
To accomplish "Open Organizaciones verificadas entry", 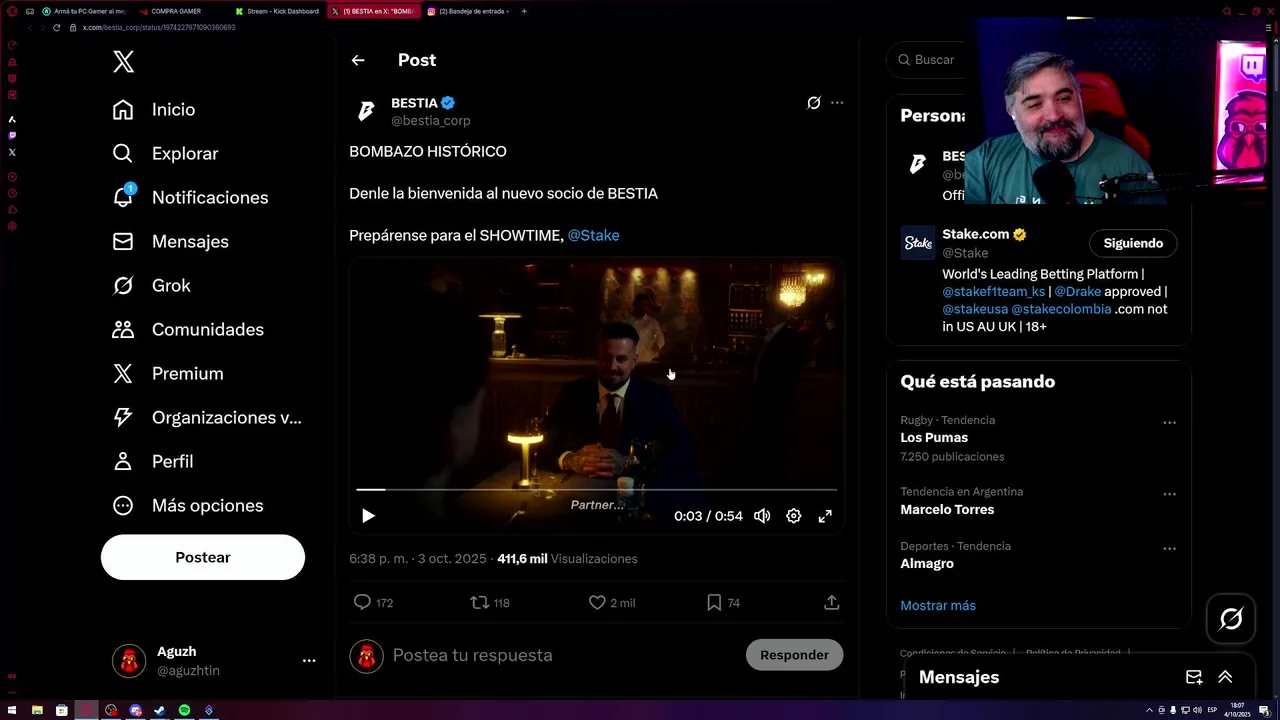I will click(x=207, y=418).
